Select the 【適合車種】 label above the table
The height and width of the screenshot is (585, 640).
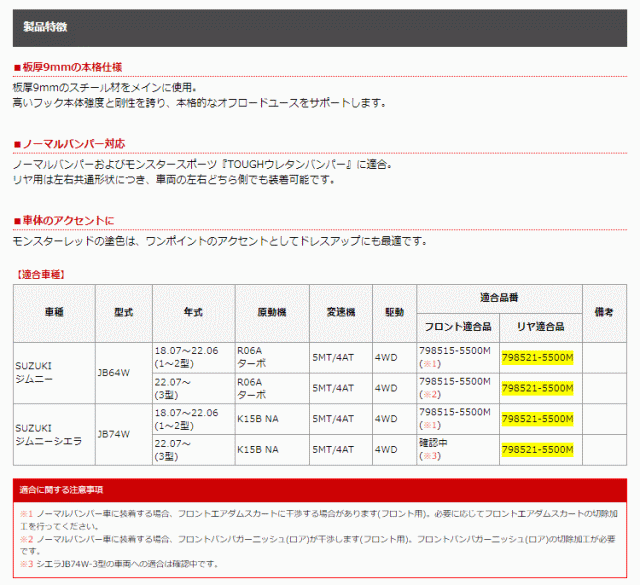click(x=42, y=273)
